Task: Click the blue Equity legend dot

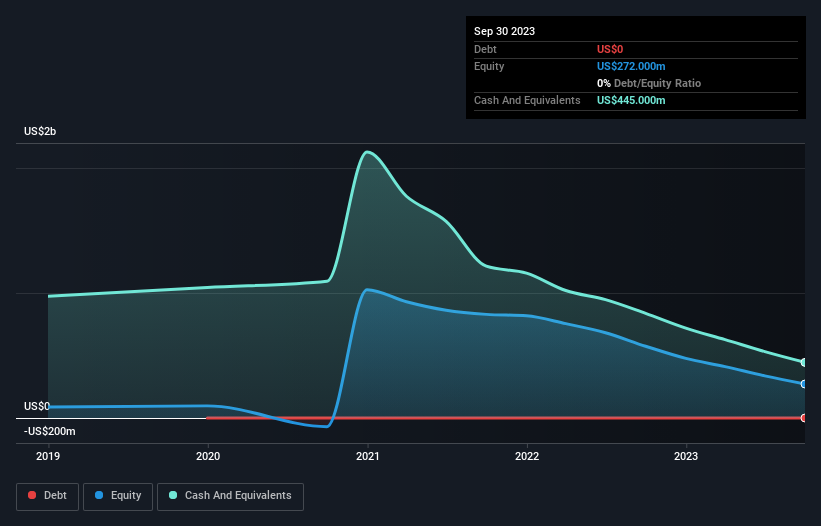Action: coord(99,495)
